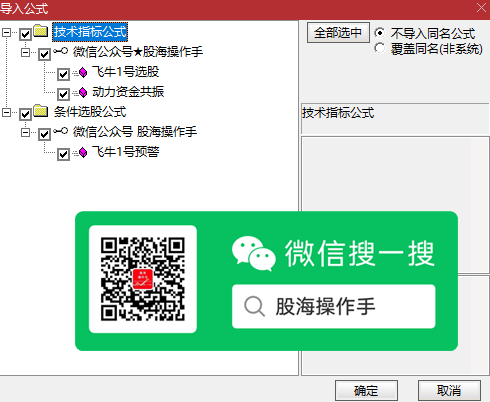490x402 pixels.
Task: Click the QR code thumbnail
Action: pyautogui.click(x=143, y=279)
